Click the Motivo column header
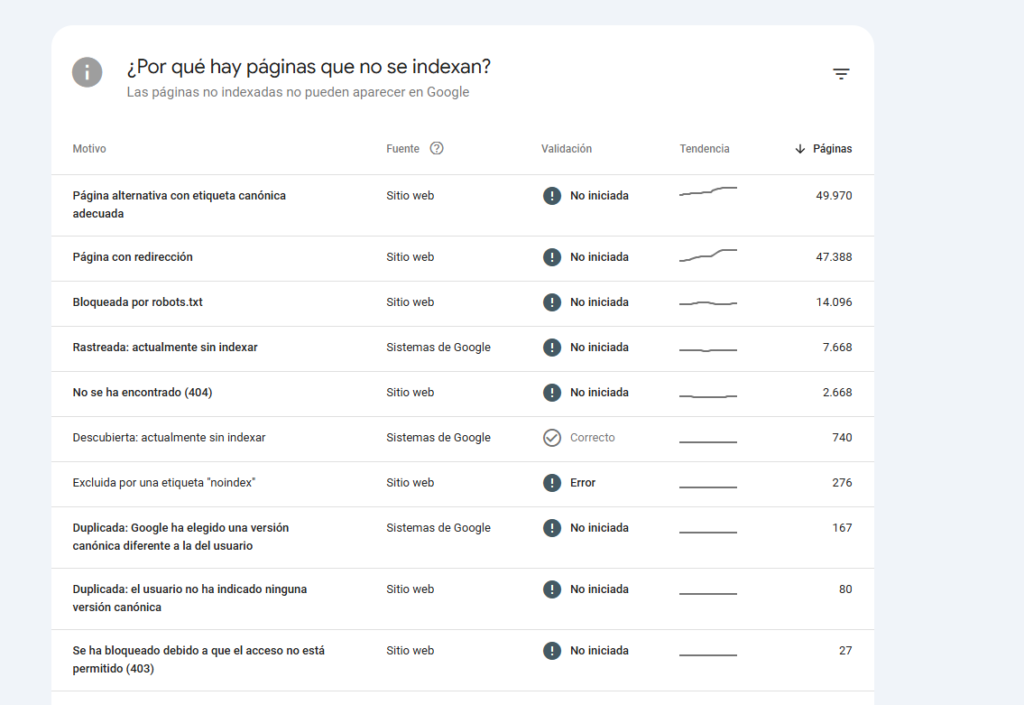The width and height of the screenshot is (1024, 705). pyautogui.click(x=89, y=149)
